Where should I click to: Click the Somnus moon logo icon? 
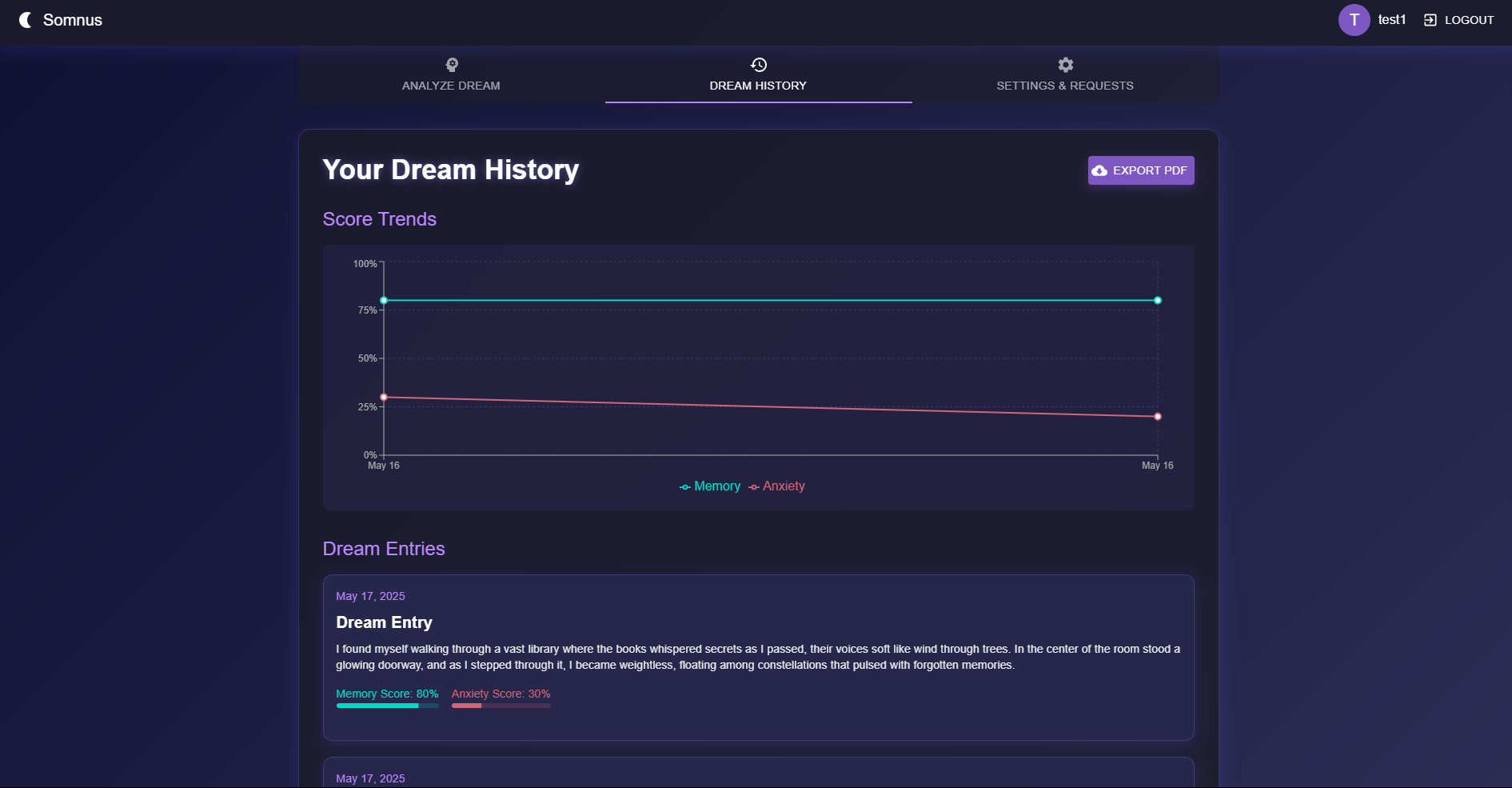[x=26, y=20]
